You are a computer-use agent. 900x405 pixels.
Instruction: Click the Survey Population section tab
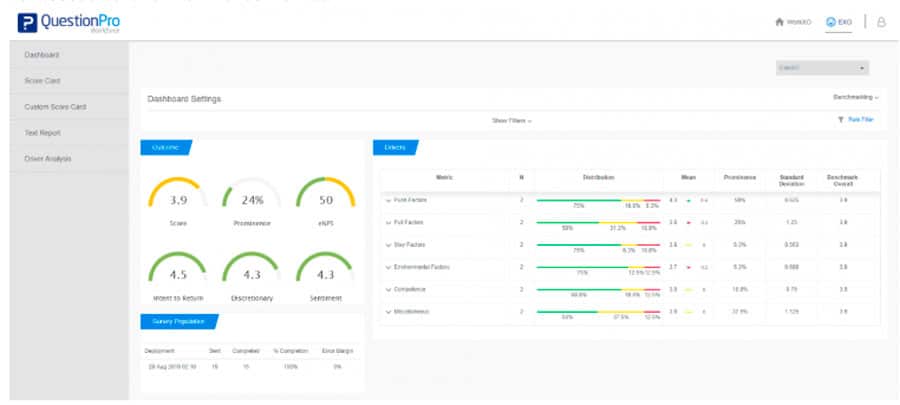pos(179,321)
